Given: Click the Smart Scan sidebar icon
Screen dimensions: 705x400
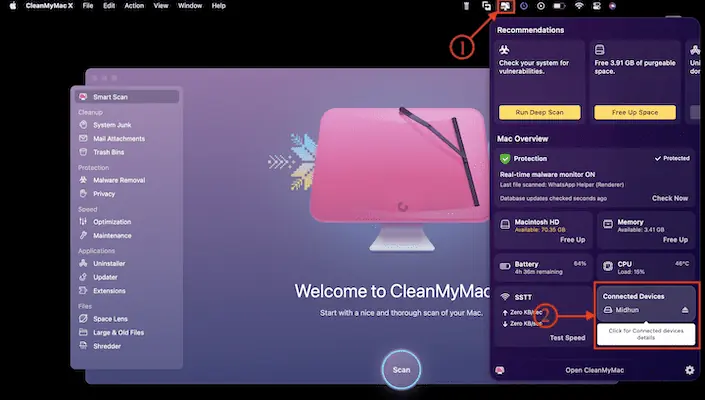Looking at the screenshot, I should 83,97.
